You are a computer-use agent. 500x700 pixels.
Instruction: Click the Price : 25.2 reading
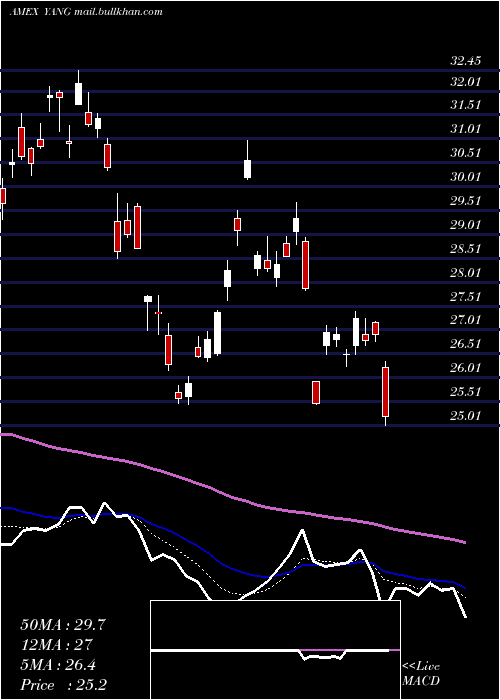pyautogui.click(x=63, y=685)
